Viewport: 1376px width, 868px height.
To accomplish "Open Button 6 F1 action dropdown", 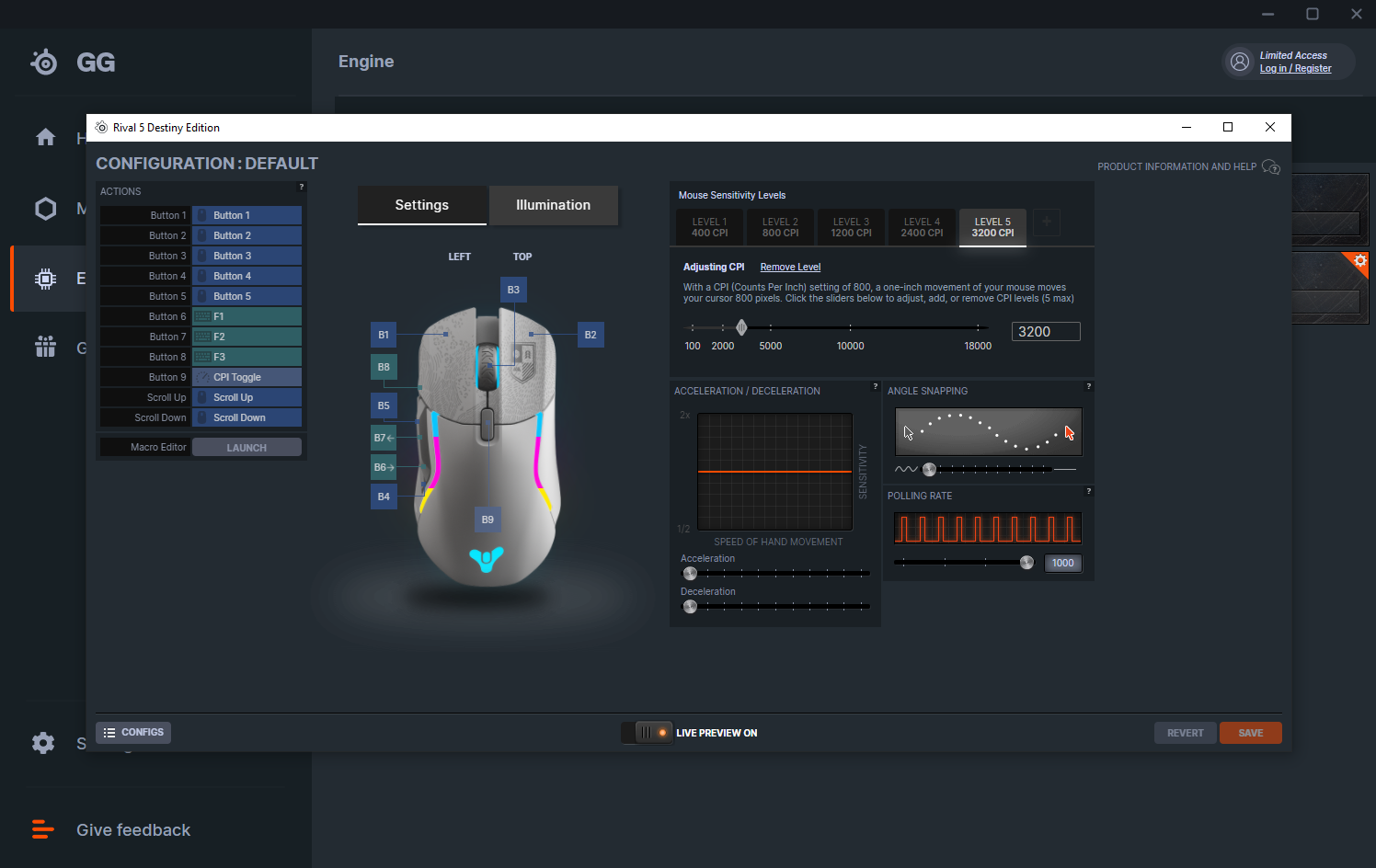I will pyautogui.click(x=247, y=316).
